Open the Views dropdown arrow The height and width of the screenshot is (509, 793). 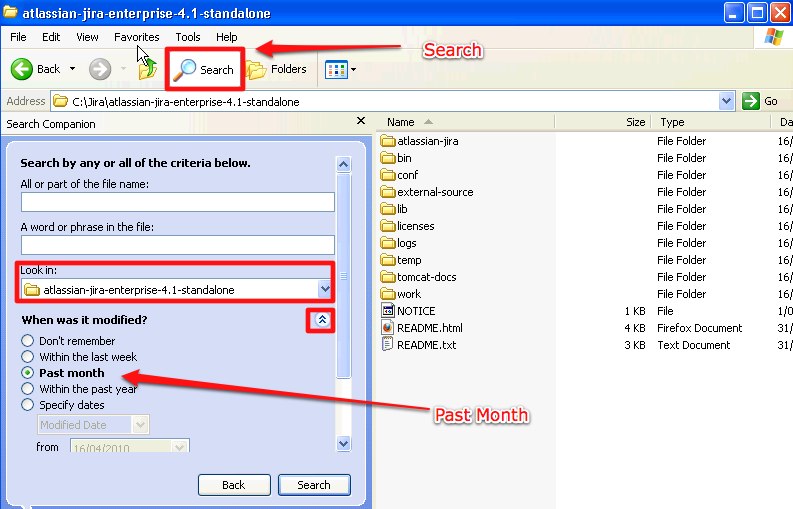pos(354,69)
